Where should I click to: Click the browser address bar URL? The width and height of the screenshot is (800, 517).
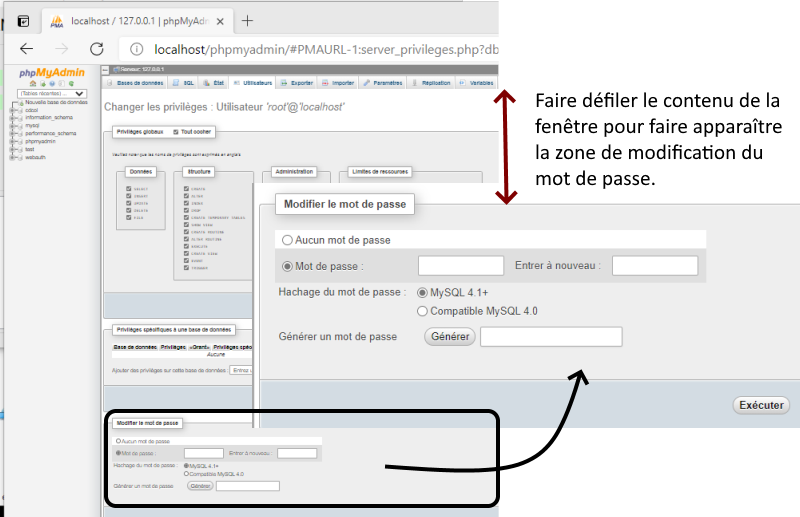point(327,50)
